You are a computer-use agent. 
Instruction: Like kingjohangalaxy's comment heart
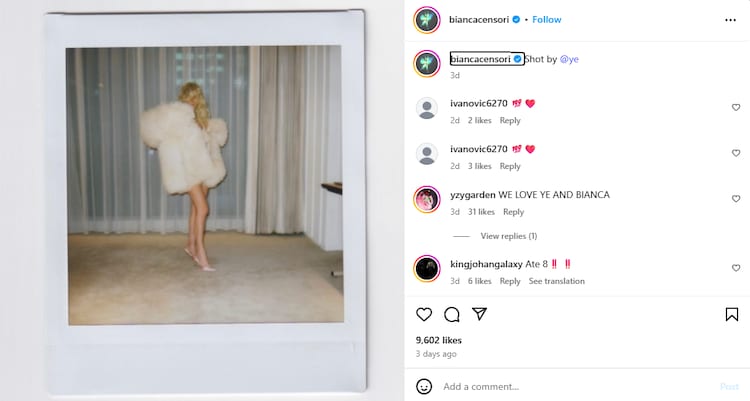[736, 268]
